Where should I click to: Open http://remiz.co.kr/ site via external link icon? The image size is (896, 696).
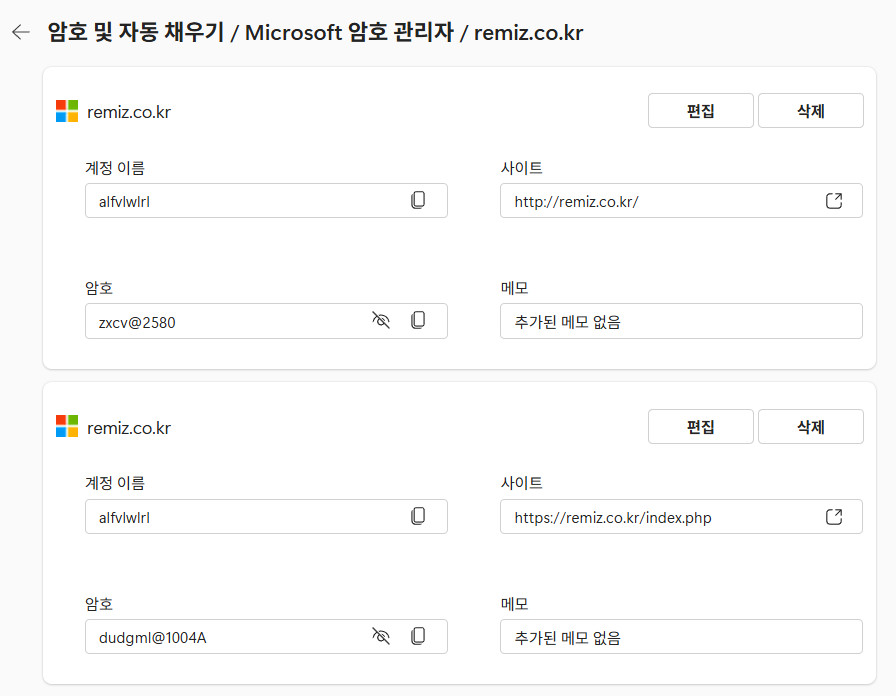[x=834, y=200]
